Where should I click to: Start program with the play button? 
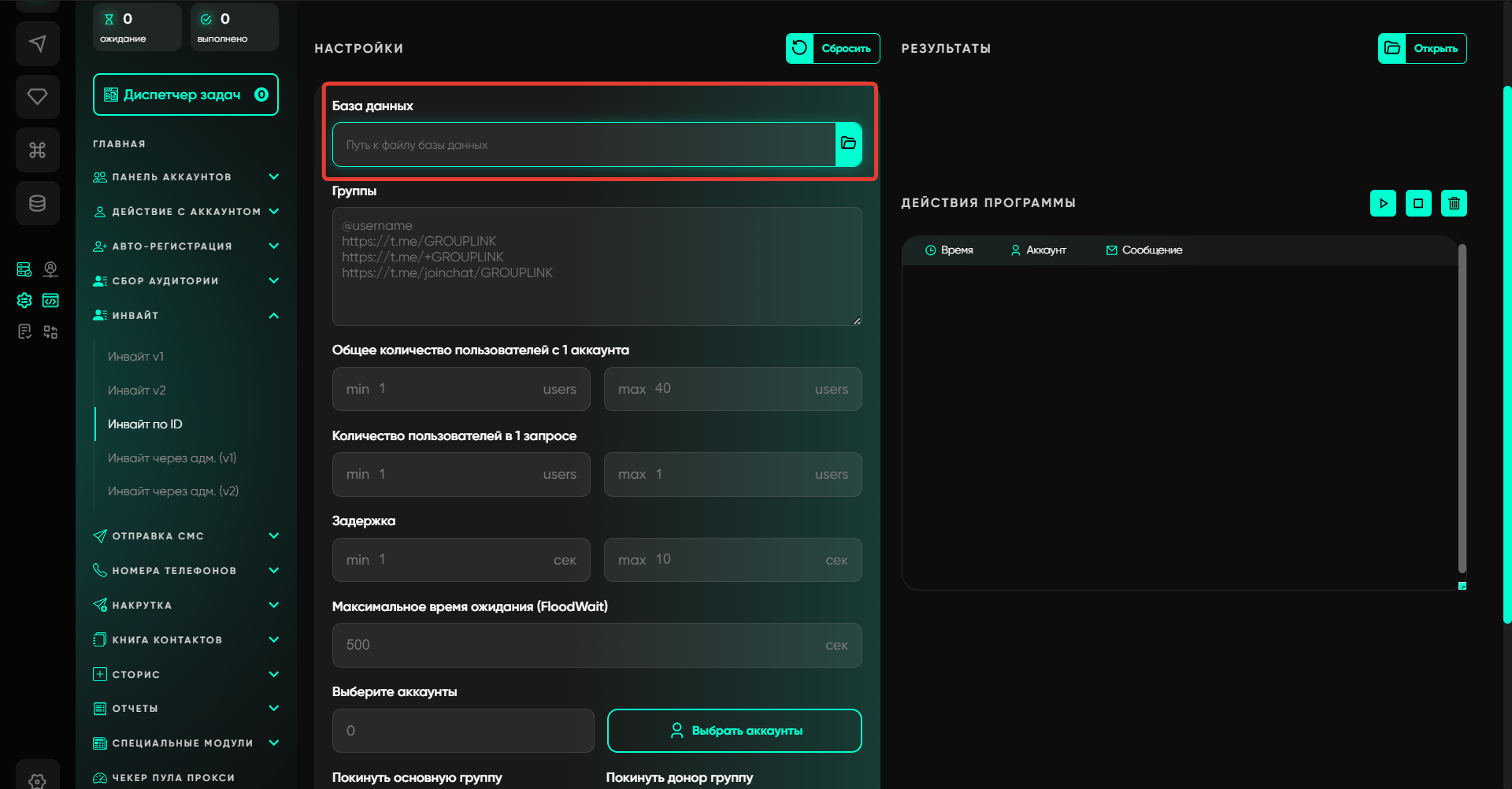pyautogui.click(x=1383, y=203)
